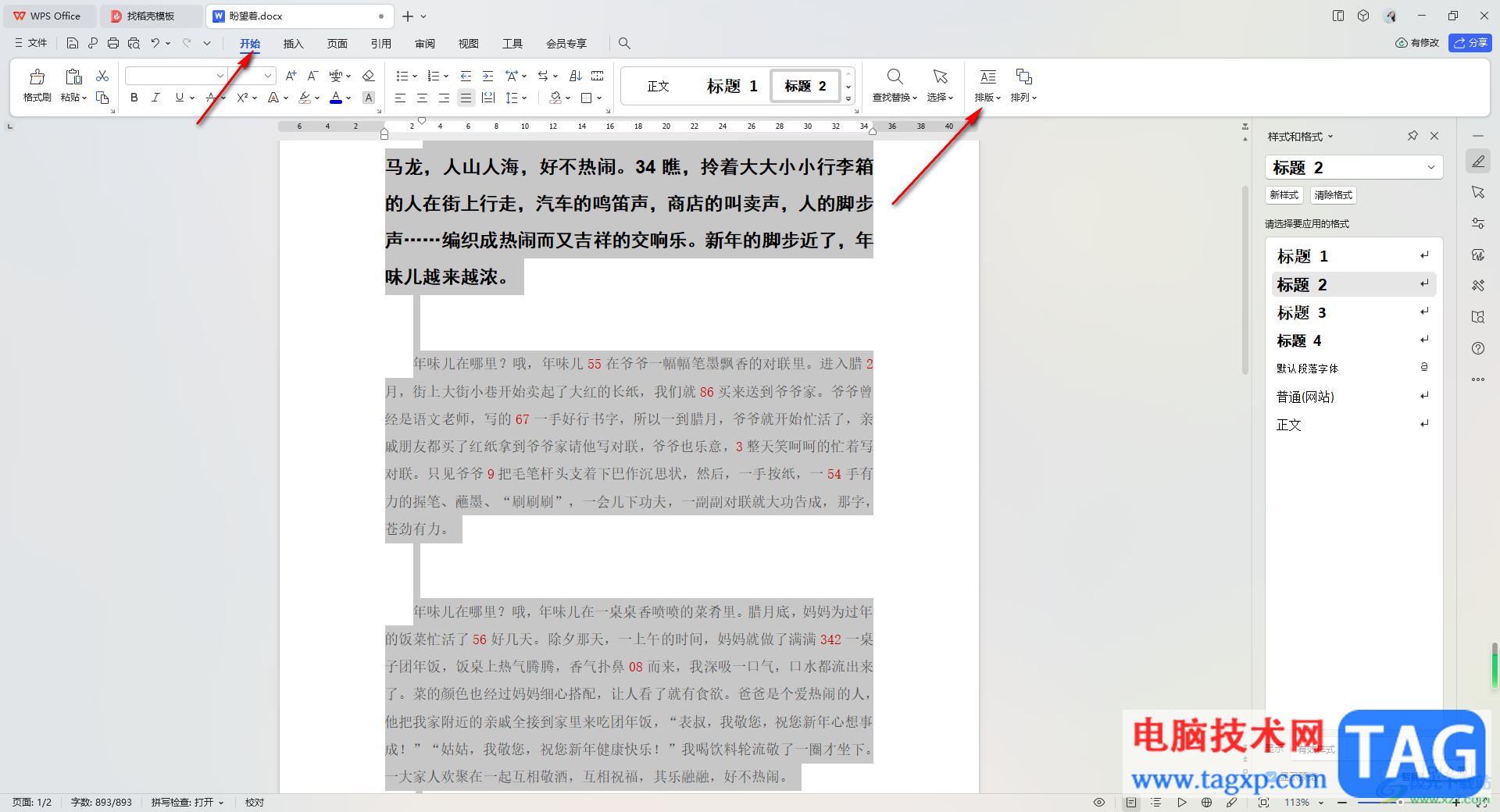Toggle Italic formatting
Screen dimensions: 1500x812
coord(155,98)
